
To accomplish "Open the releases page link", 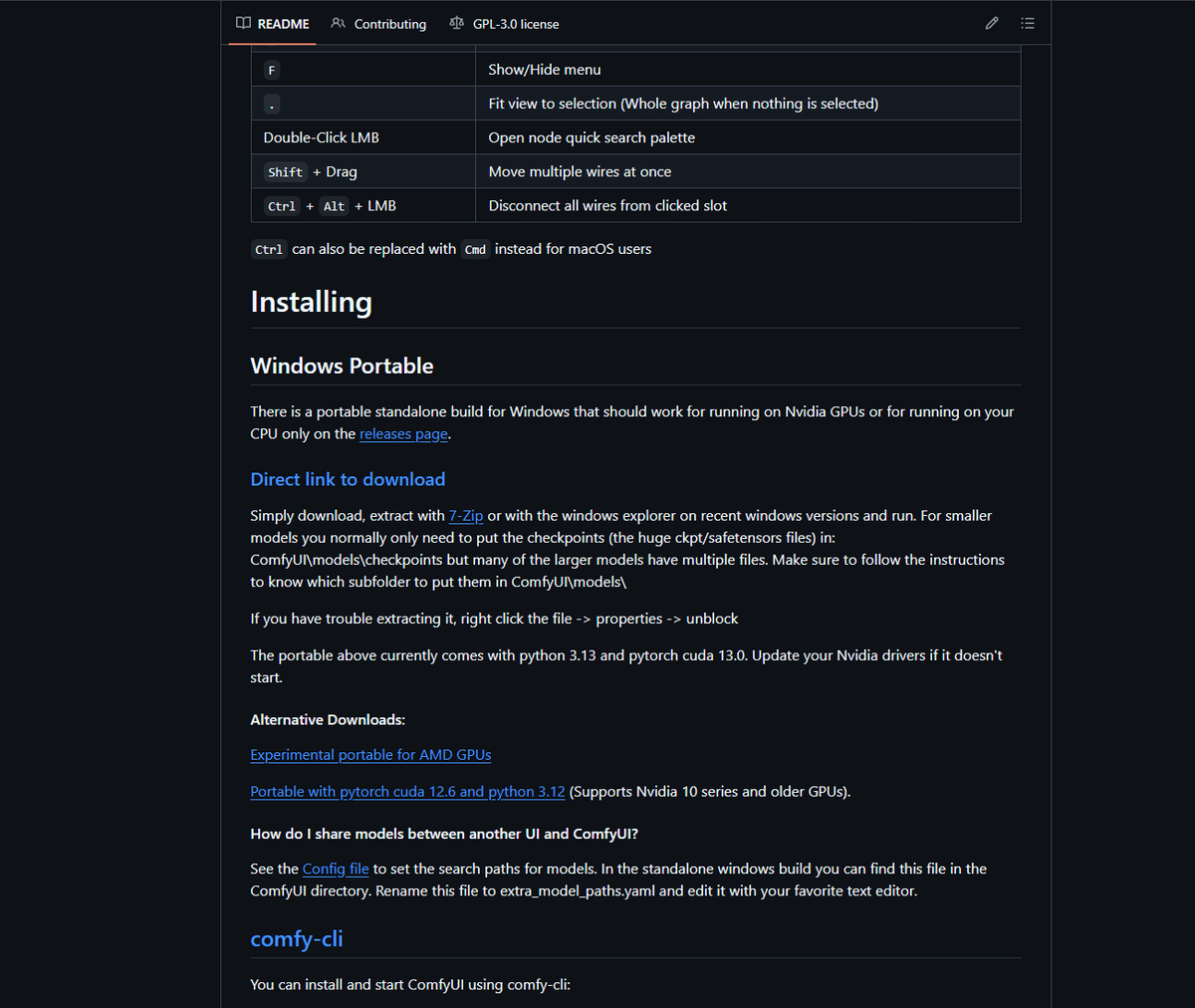I will (x=403, y=434).
